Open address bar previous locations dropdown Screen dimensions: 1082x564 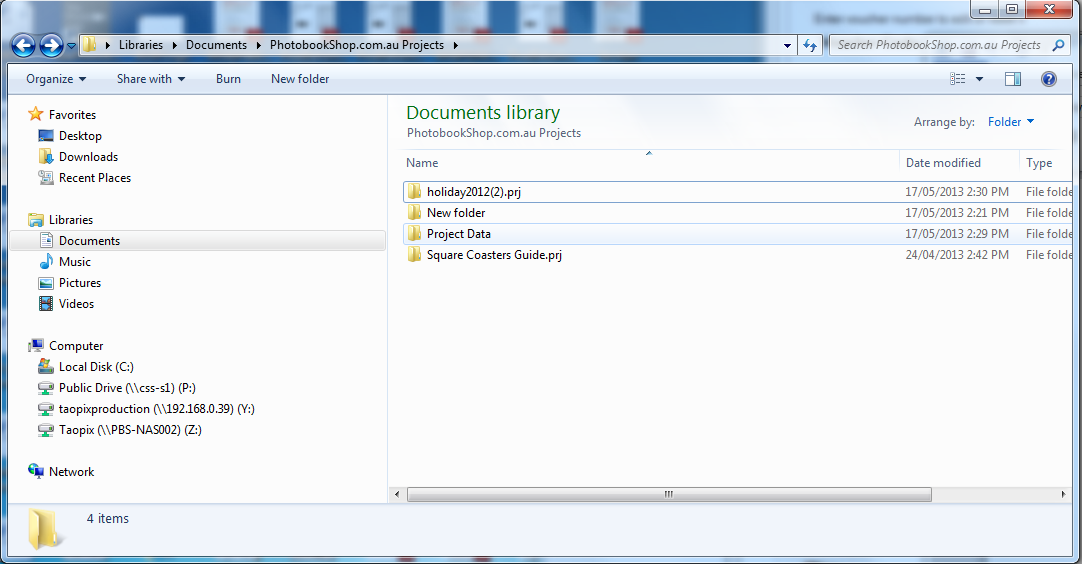[787, 46]
